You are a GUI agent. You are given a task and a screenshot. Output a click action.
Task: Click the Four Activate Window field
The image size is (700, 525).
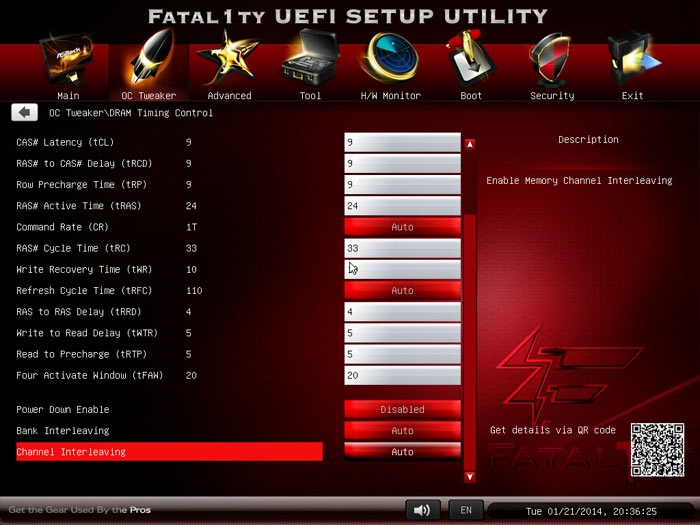pos(402,375)
